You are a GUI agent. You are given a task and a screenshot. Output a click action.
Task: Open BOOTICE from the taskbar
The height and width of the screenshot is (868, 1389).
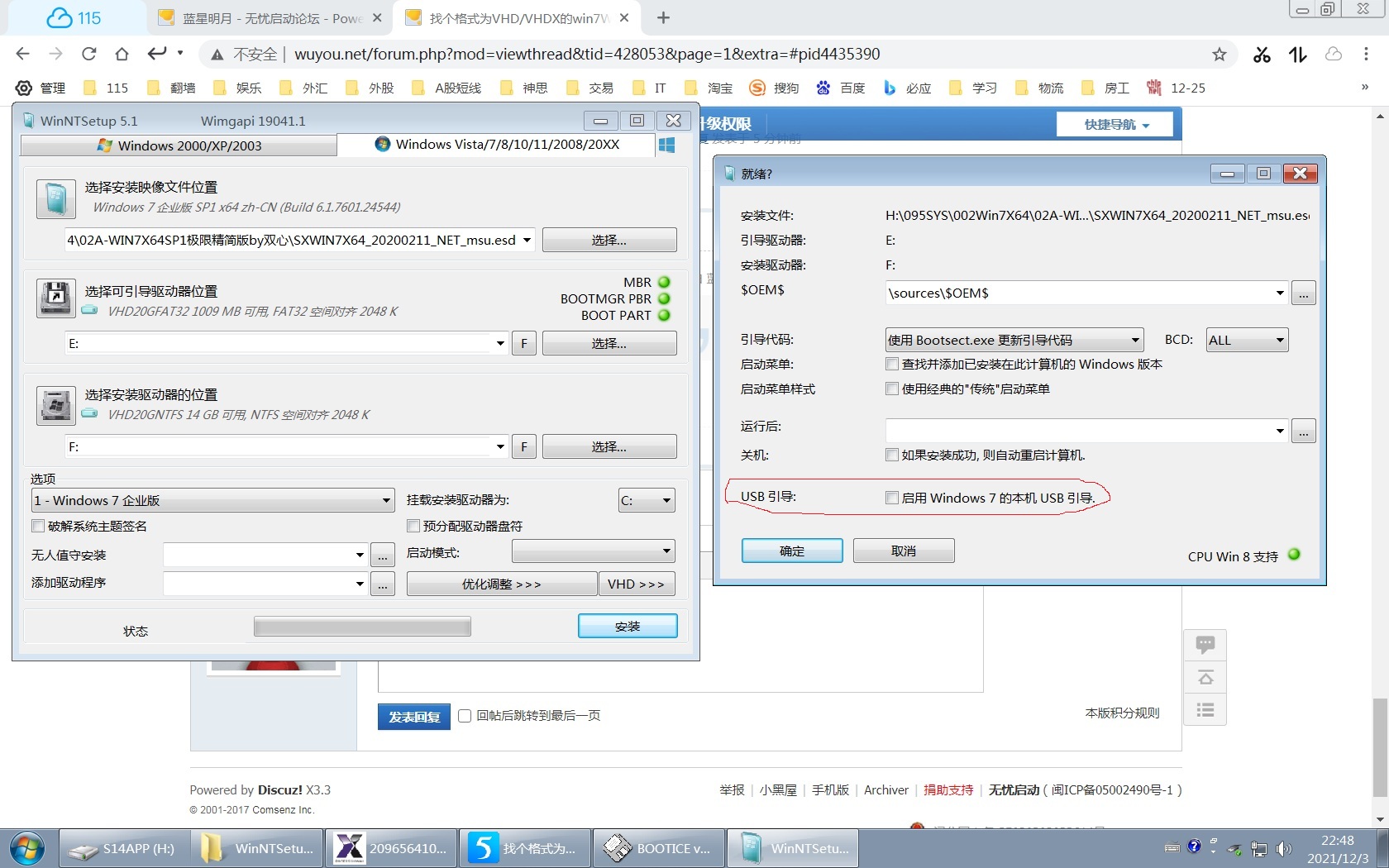click(x=659, y=848)
